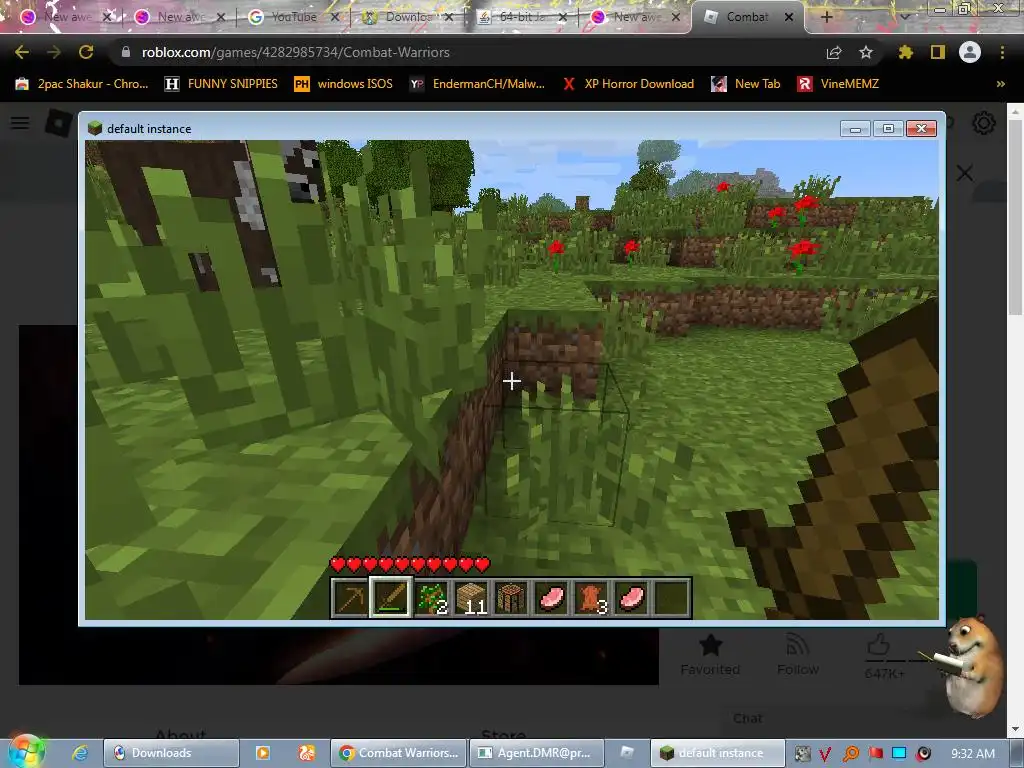The width and height of the screenshot is (1024, 768).
Task: Click the hamster desktop assistant
Action: (973, 665)
